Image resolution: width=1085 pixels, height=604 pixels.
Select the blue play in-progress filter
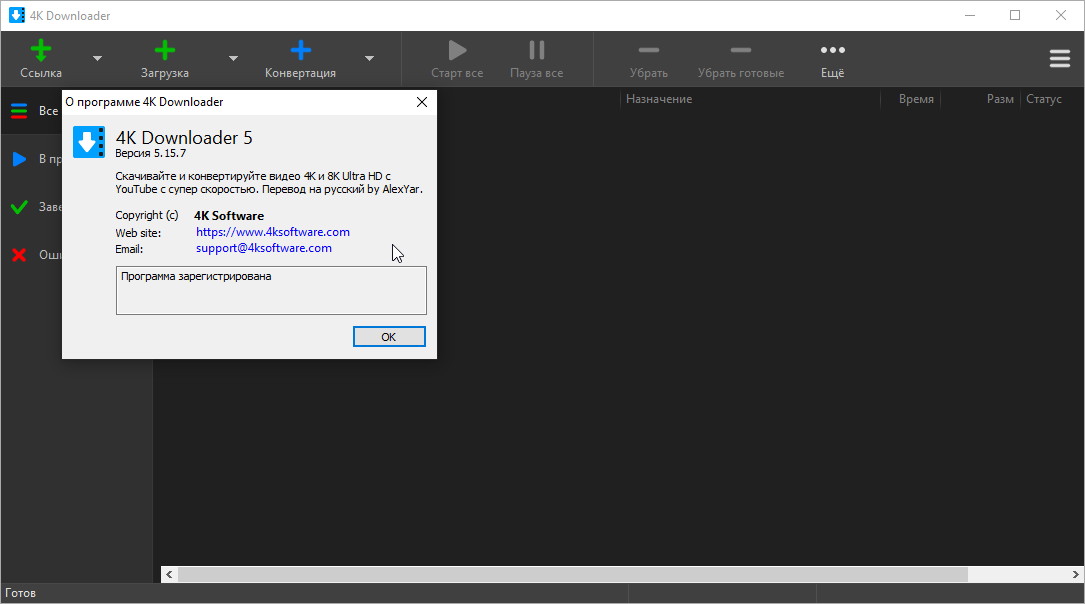click(19, 159)
